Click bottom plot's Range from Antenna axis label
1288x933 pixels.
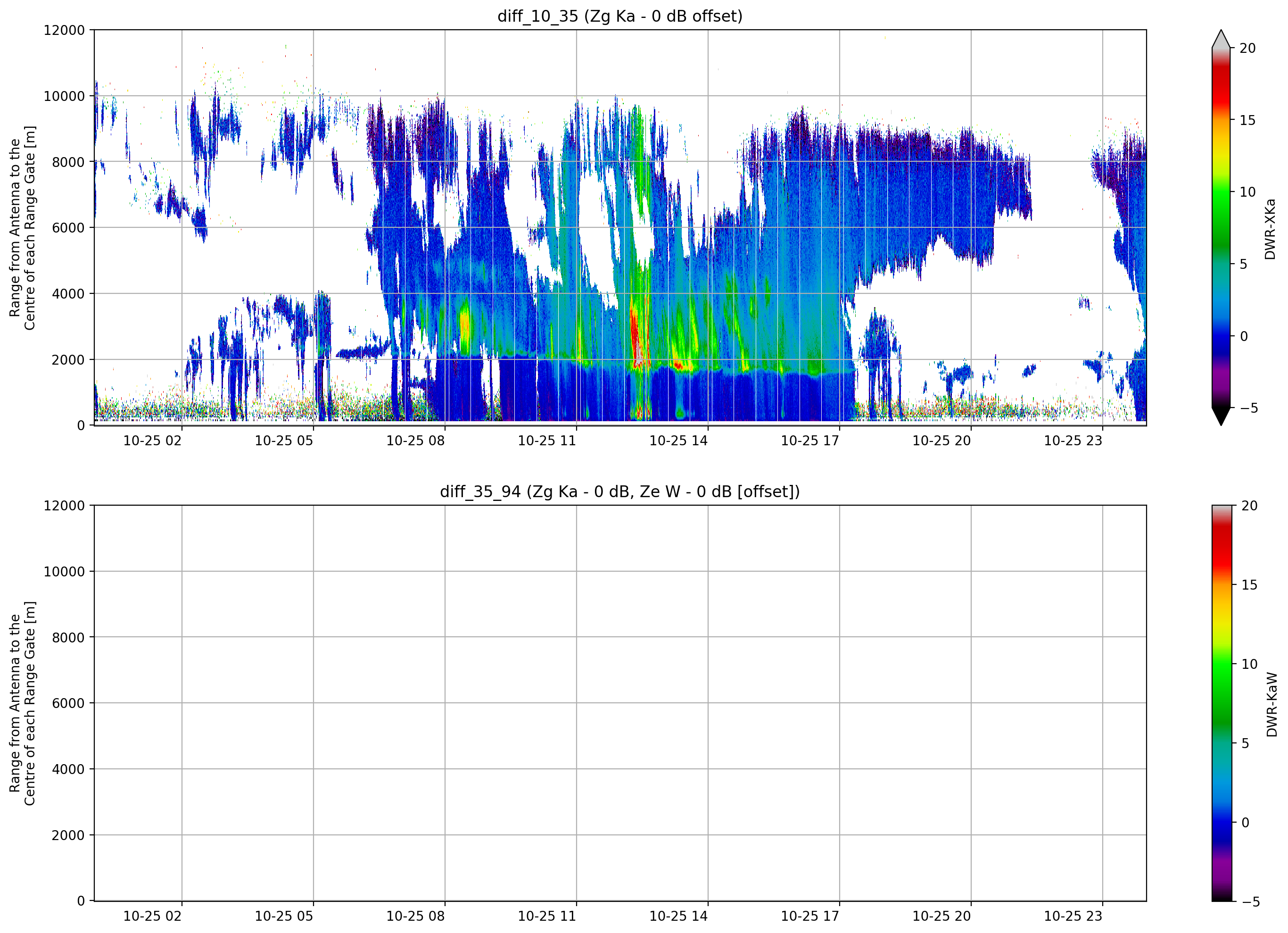pyautogui.click(x=22, y=703)
